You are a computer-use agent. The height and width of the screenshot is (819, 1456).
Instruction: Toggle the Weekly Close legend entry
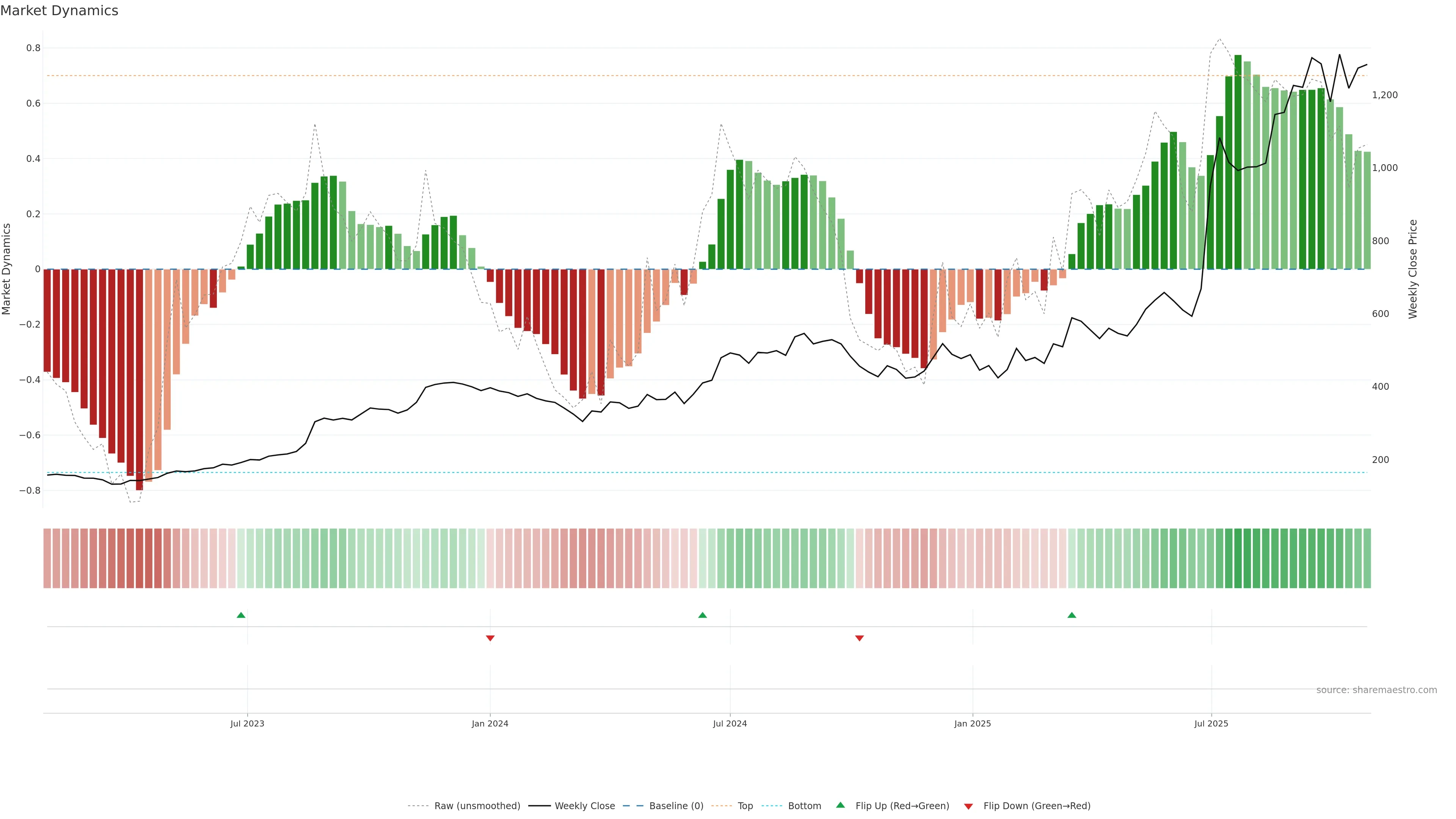(x=584, y=806)
